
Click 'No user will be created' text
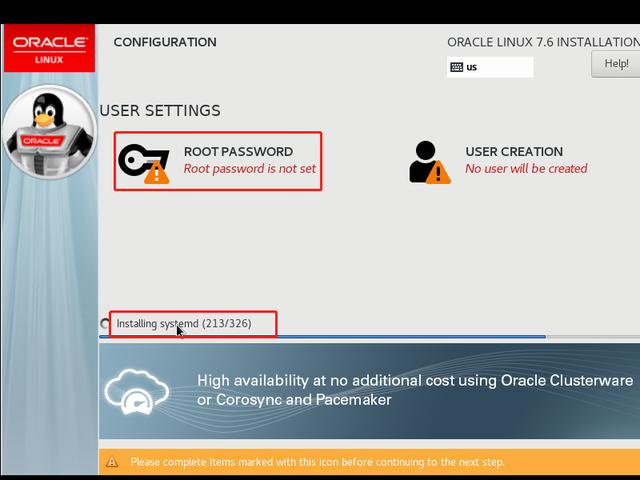[526, 169]
